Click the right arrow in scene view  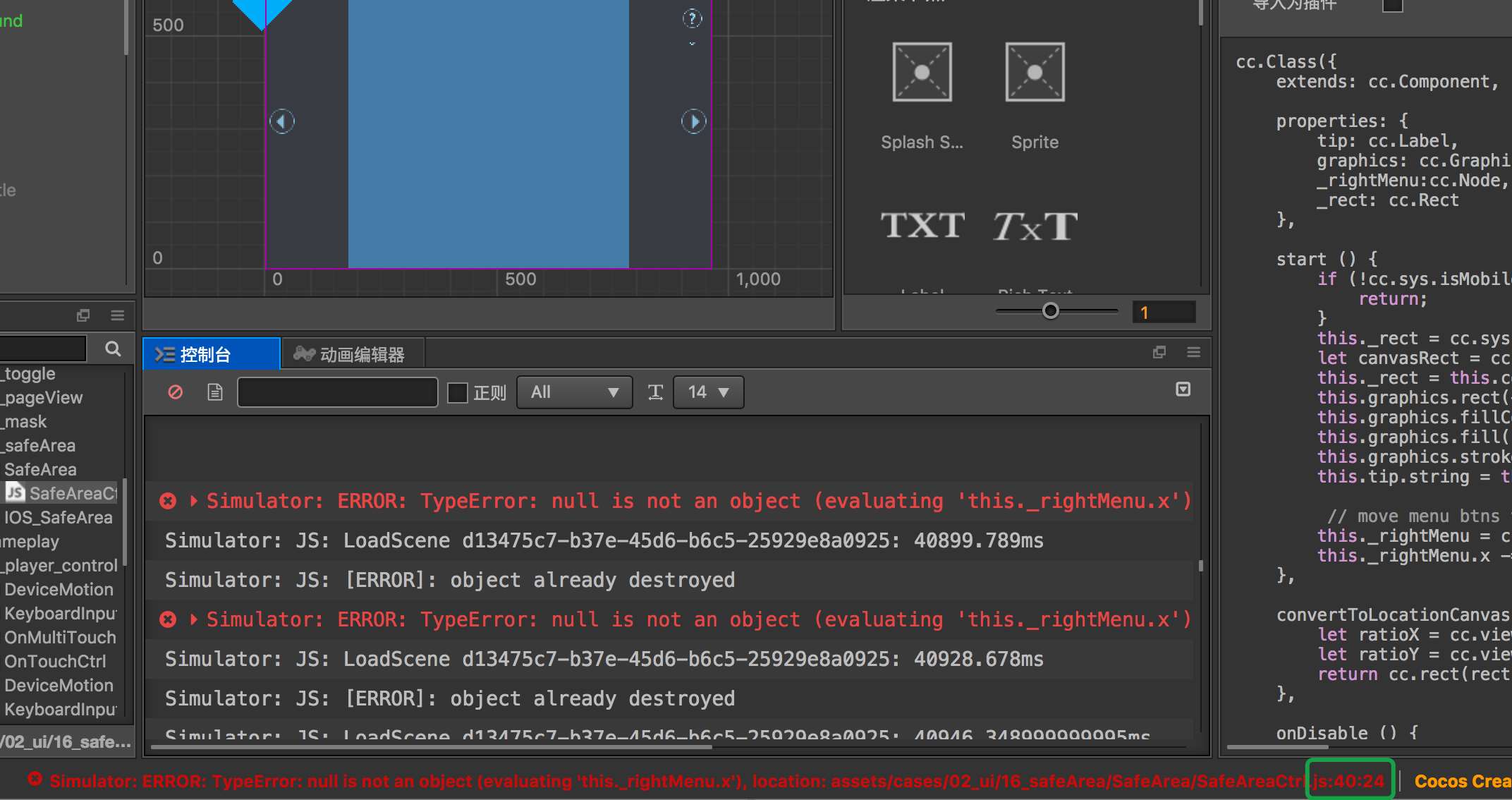pyautogui.click(x=693, y=121)
